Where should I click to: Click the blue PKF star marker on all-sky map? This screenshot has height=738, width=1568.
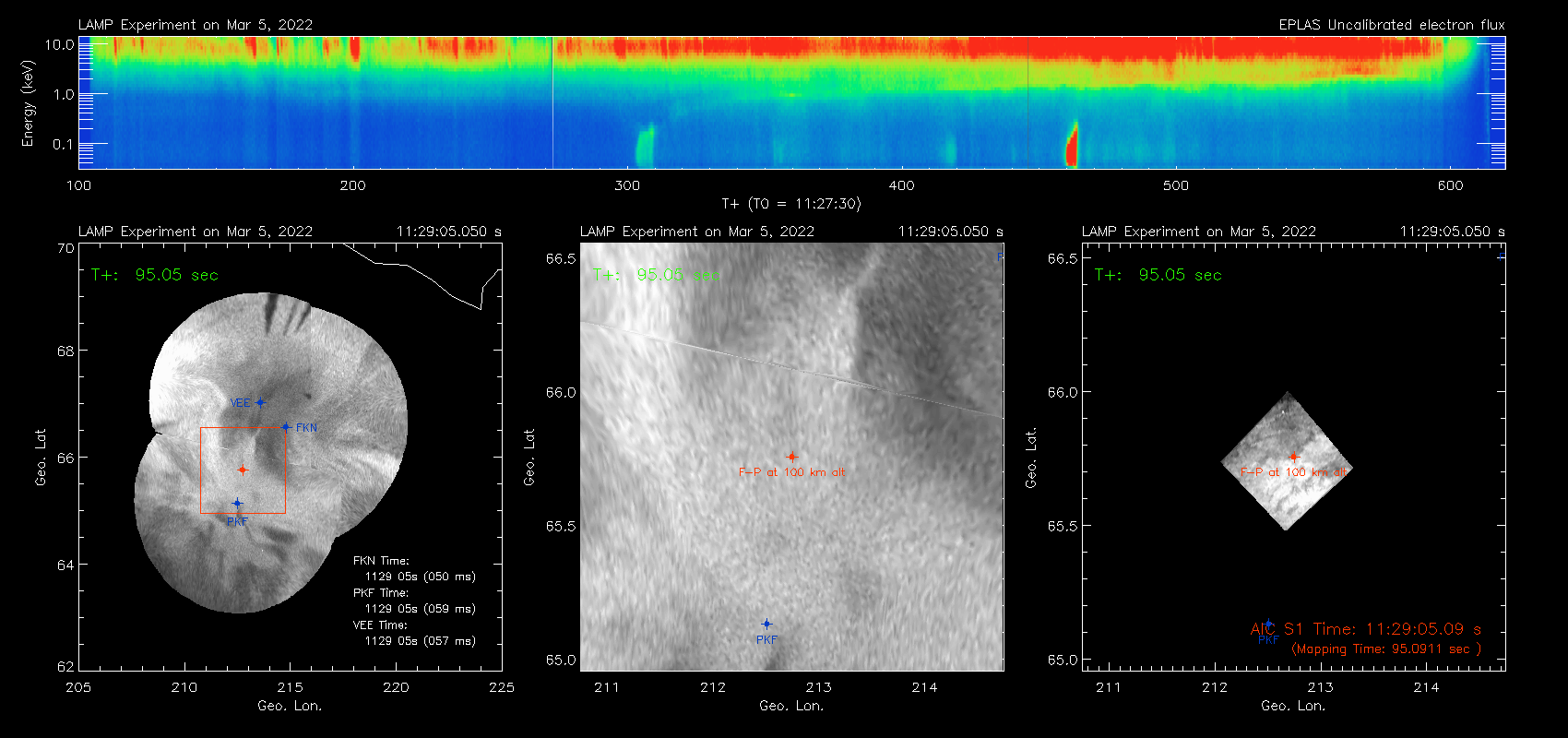tap(237, 504)
